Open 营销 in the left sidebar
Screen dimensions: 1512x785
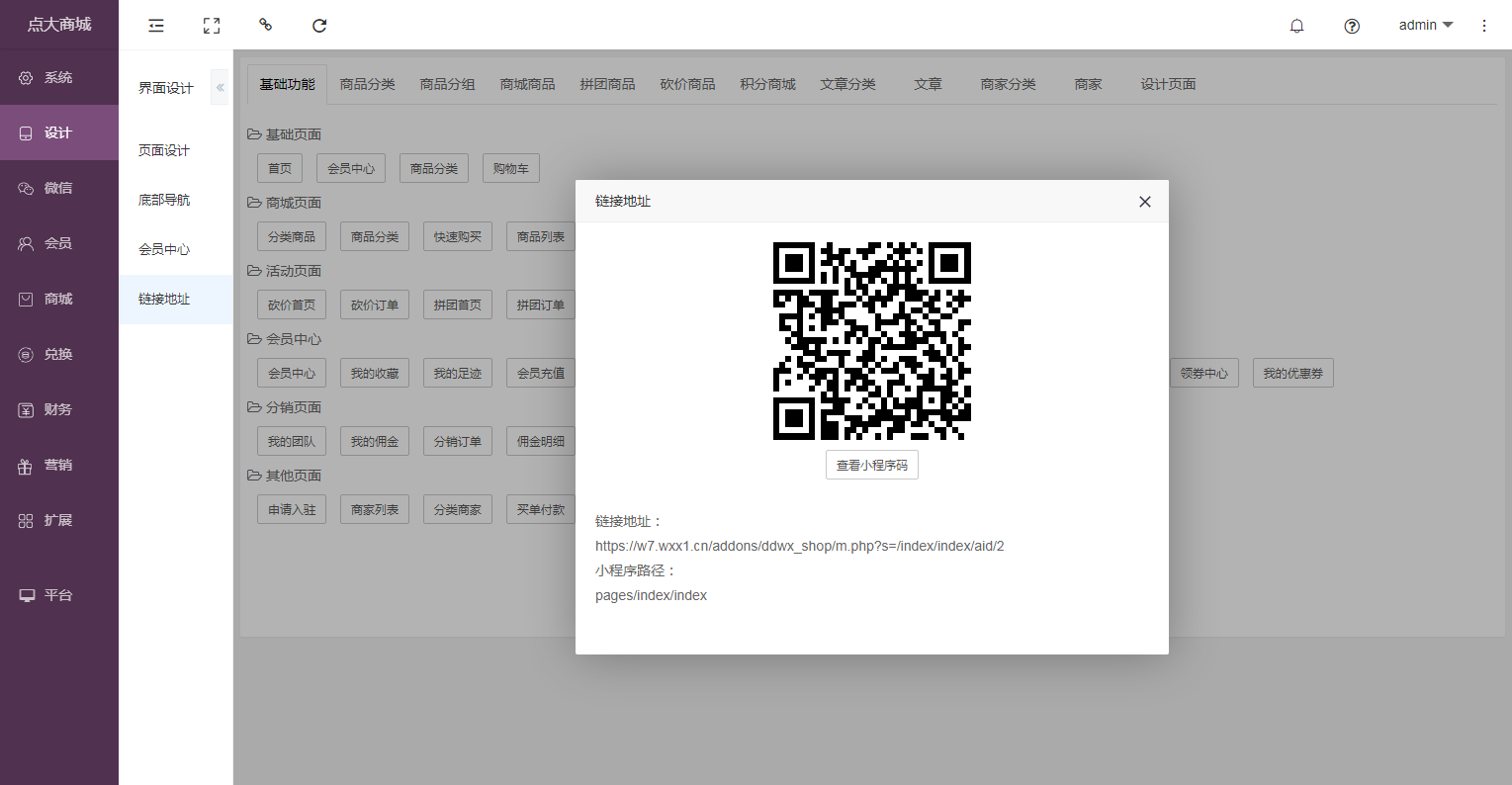pyautogui.click(x=59, y=465)
